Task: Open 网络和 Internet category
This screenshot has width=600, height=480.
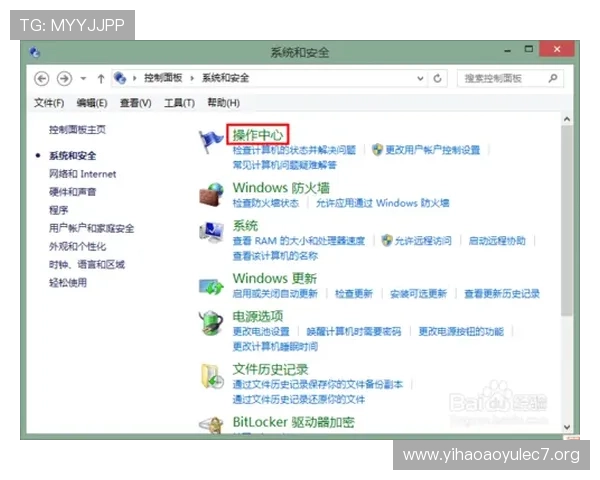Action: click(83, 174)
